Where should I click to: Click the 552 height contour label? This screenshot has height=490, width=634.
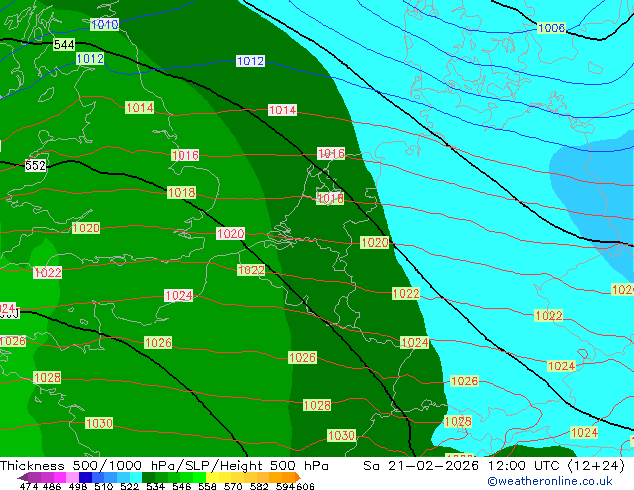click(35, 165)
